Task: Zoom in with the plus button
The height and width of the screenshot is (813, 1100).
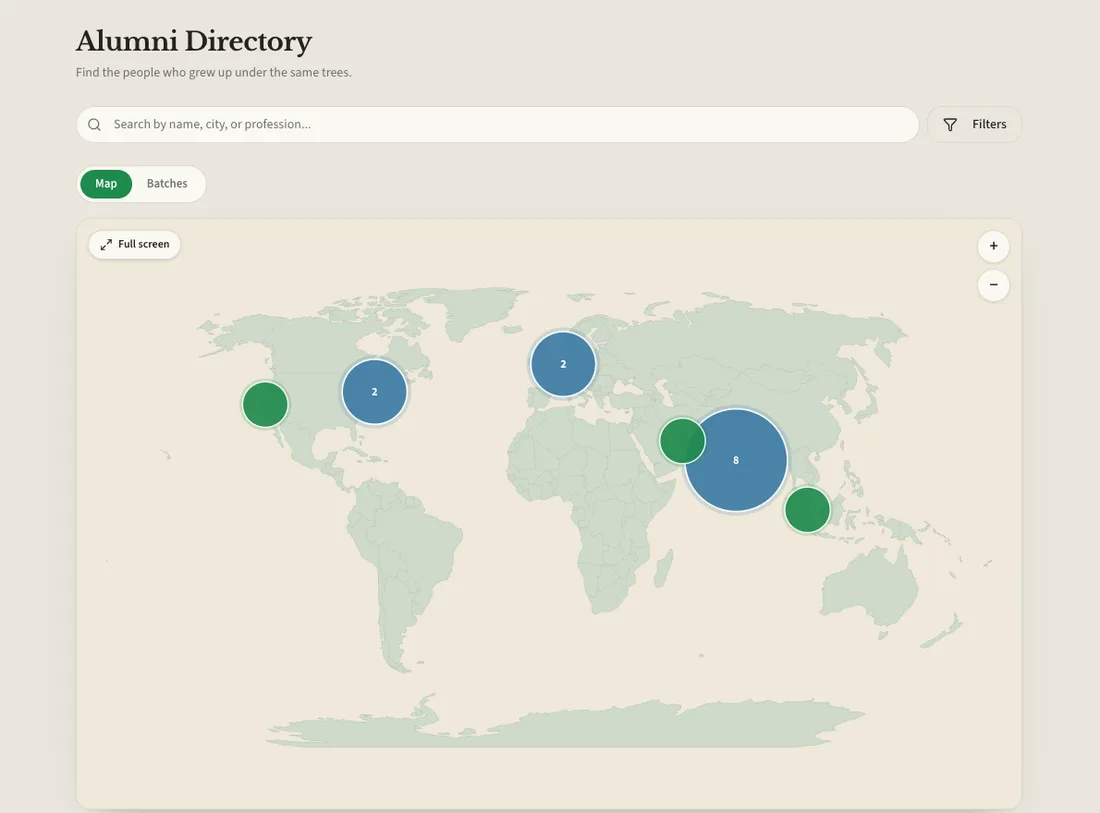Action: [x=993, y=246]
